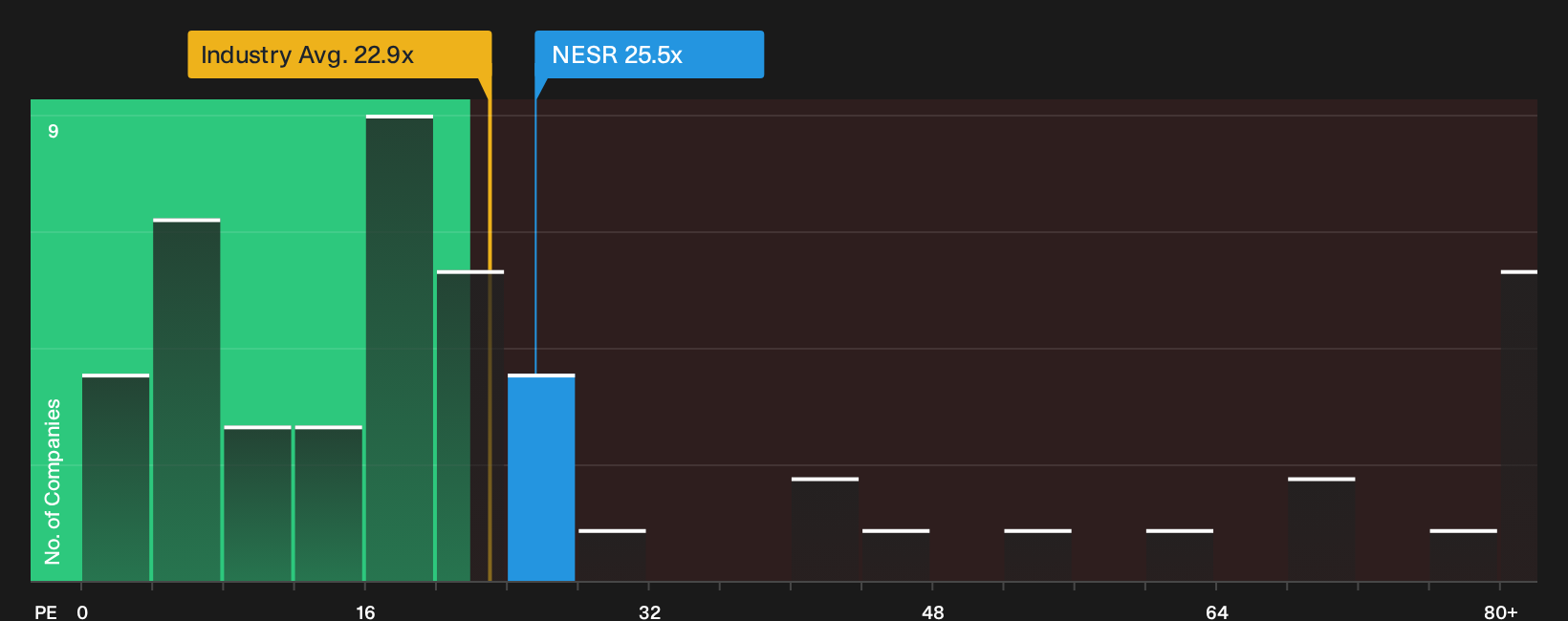Select the tallest bar at PE 16
This screenshot has width=1568, height=621.
tap(400, 348)
